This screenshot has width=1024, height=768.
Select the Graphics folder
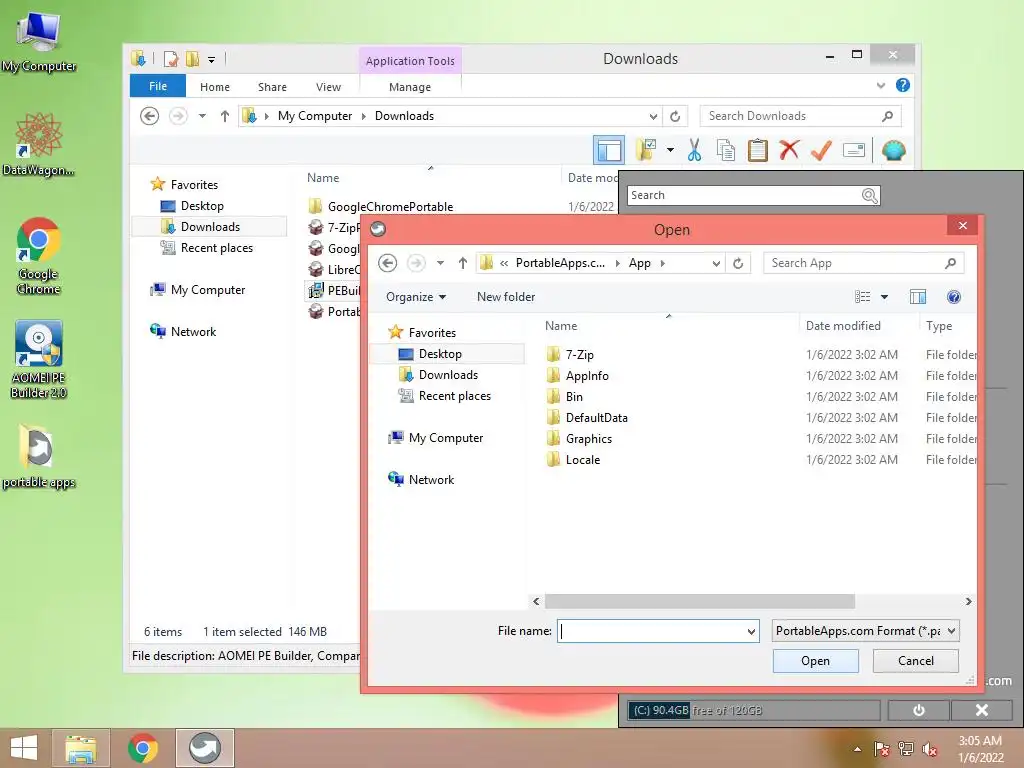(x=588, y=438)
